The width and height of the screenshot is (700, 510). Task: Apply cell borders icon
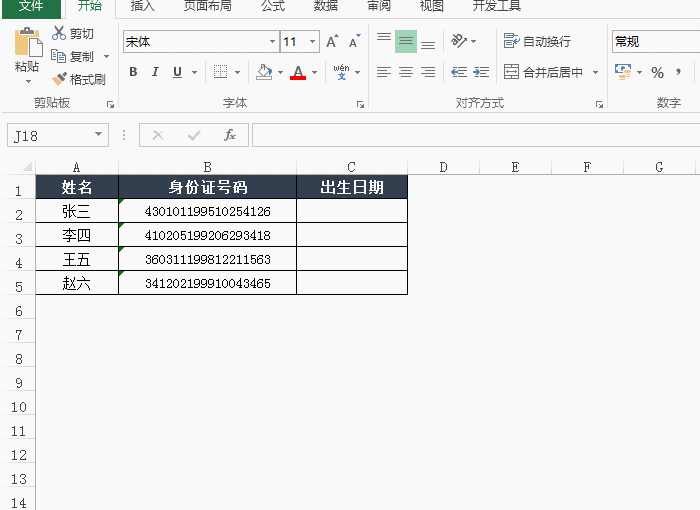(x=221, y=72)
